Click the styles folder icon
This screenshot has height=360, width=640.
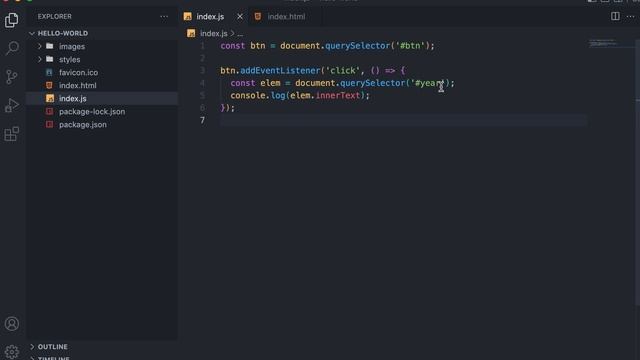coord(49,59)
